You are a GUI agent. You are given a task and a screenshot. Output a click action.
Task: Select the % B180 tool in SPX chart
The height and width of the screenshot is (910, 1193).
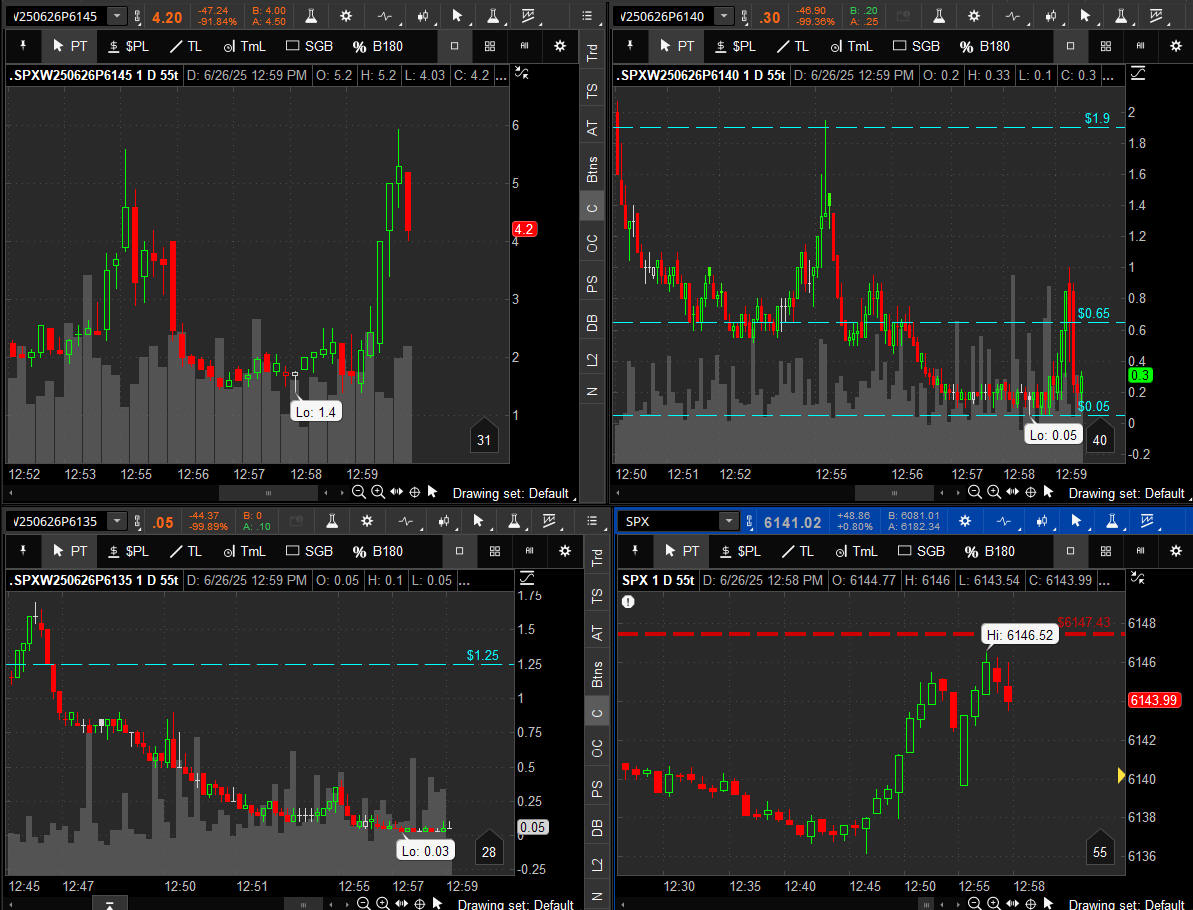click(x=989, y=551)
